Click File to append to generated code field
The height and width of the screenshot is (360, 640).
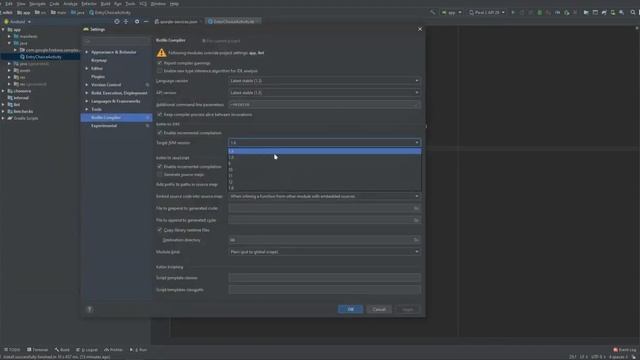click(x=320, y=220)
